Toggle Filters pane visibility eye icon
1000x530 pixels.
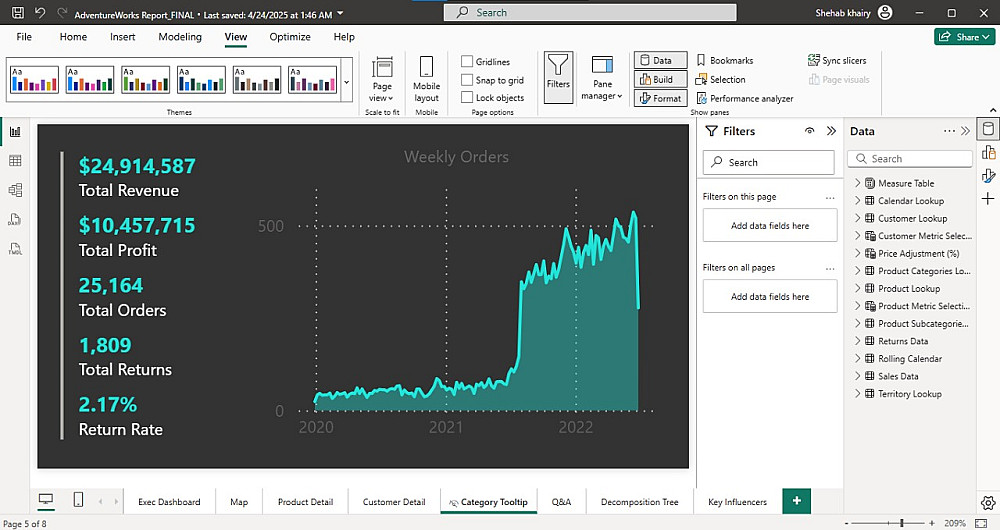[x=809, y=131]
